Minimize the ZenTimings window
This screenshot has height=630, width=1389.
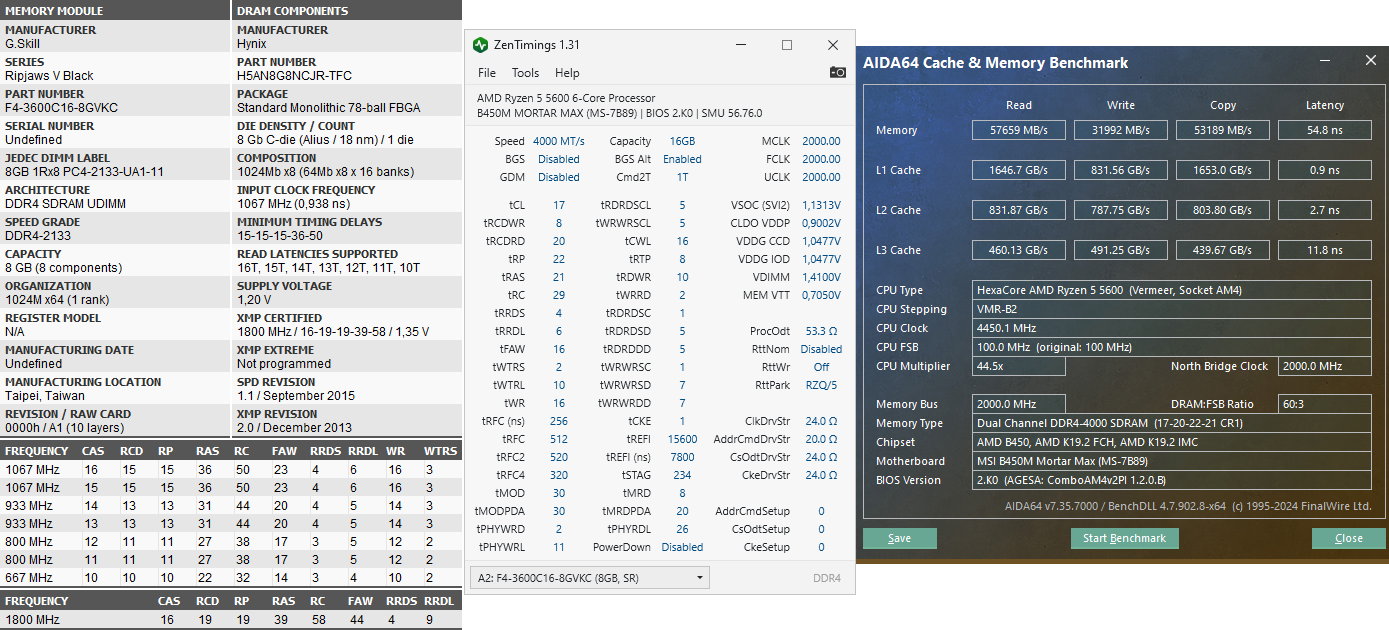742,45
